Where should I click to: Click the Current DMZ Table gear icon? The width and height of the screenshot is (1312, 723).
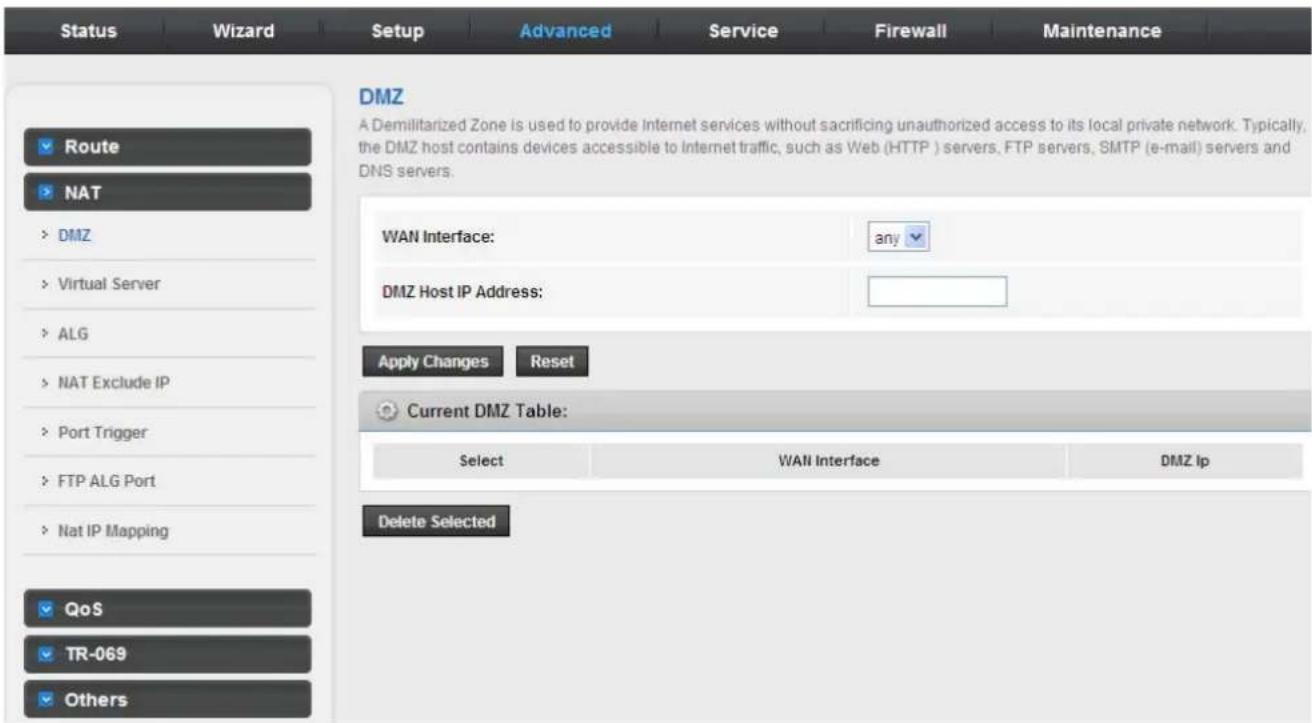386,412
